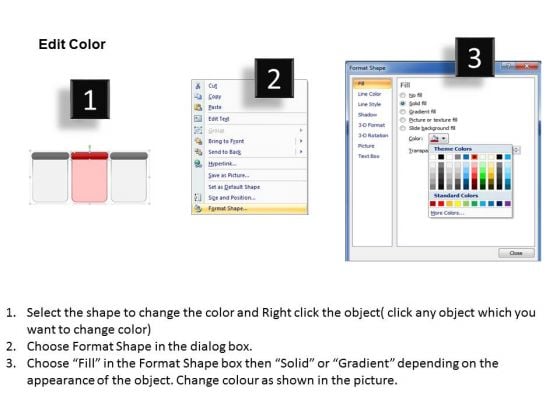This screenshot has width=560, height=420.
Task: Click the Size and Position icon
Action: coord(198,198)
